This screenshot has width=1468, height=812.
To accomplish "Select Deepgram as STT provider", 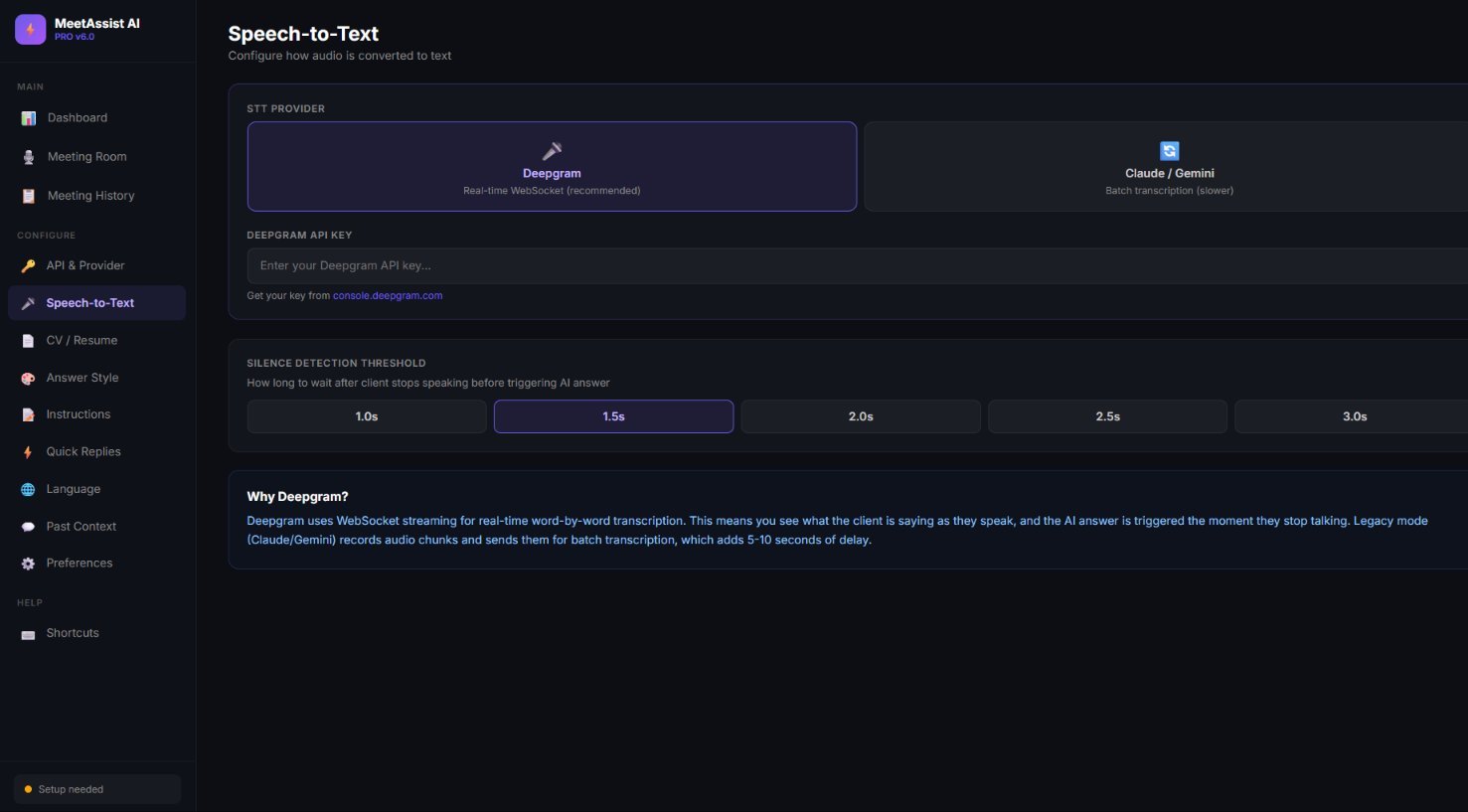I will point(552,166).
